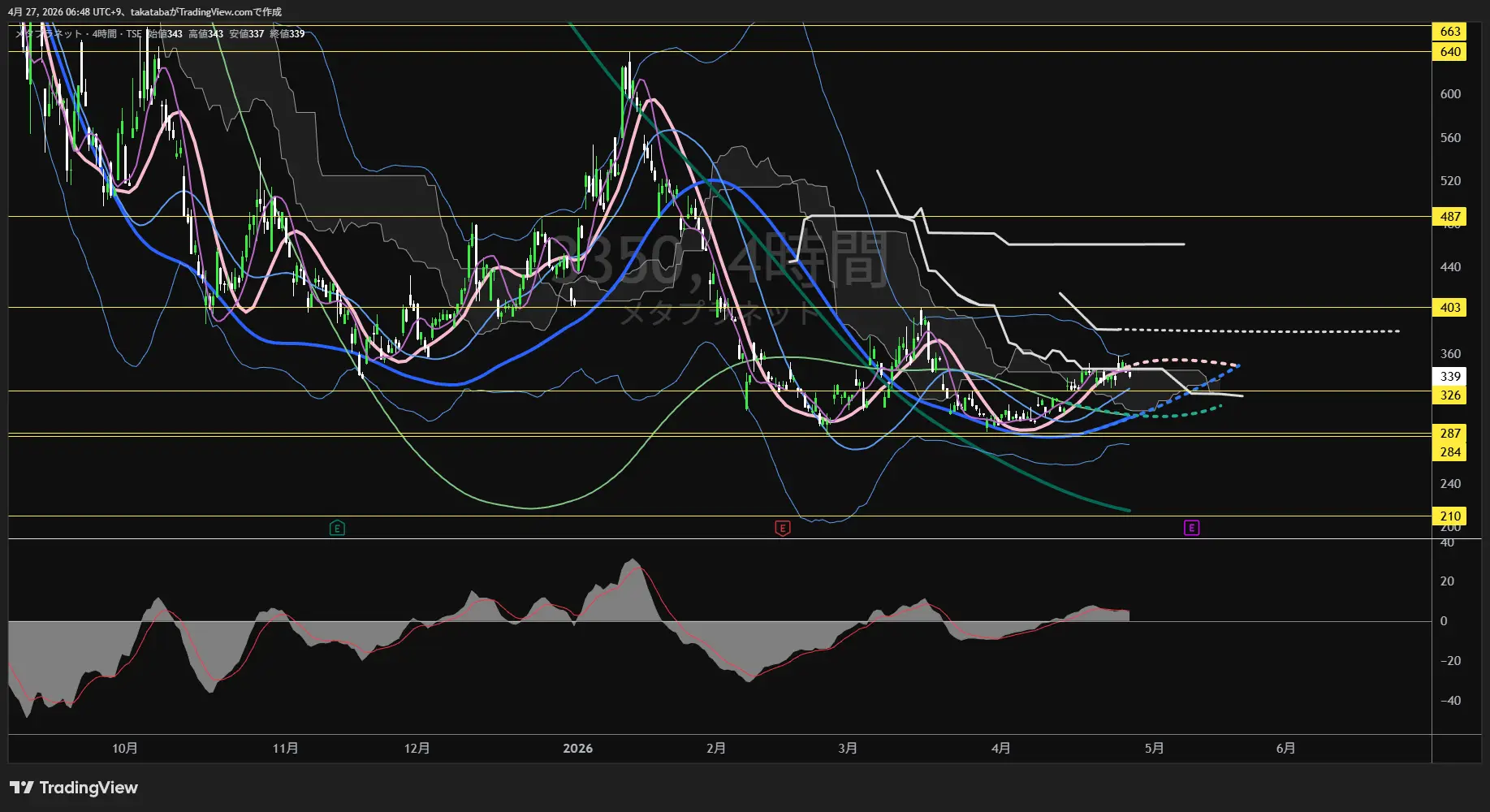Click the green earnings E marker
Viewport: 1490px width, 812px height.
(337, 529)
